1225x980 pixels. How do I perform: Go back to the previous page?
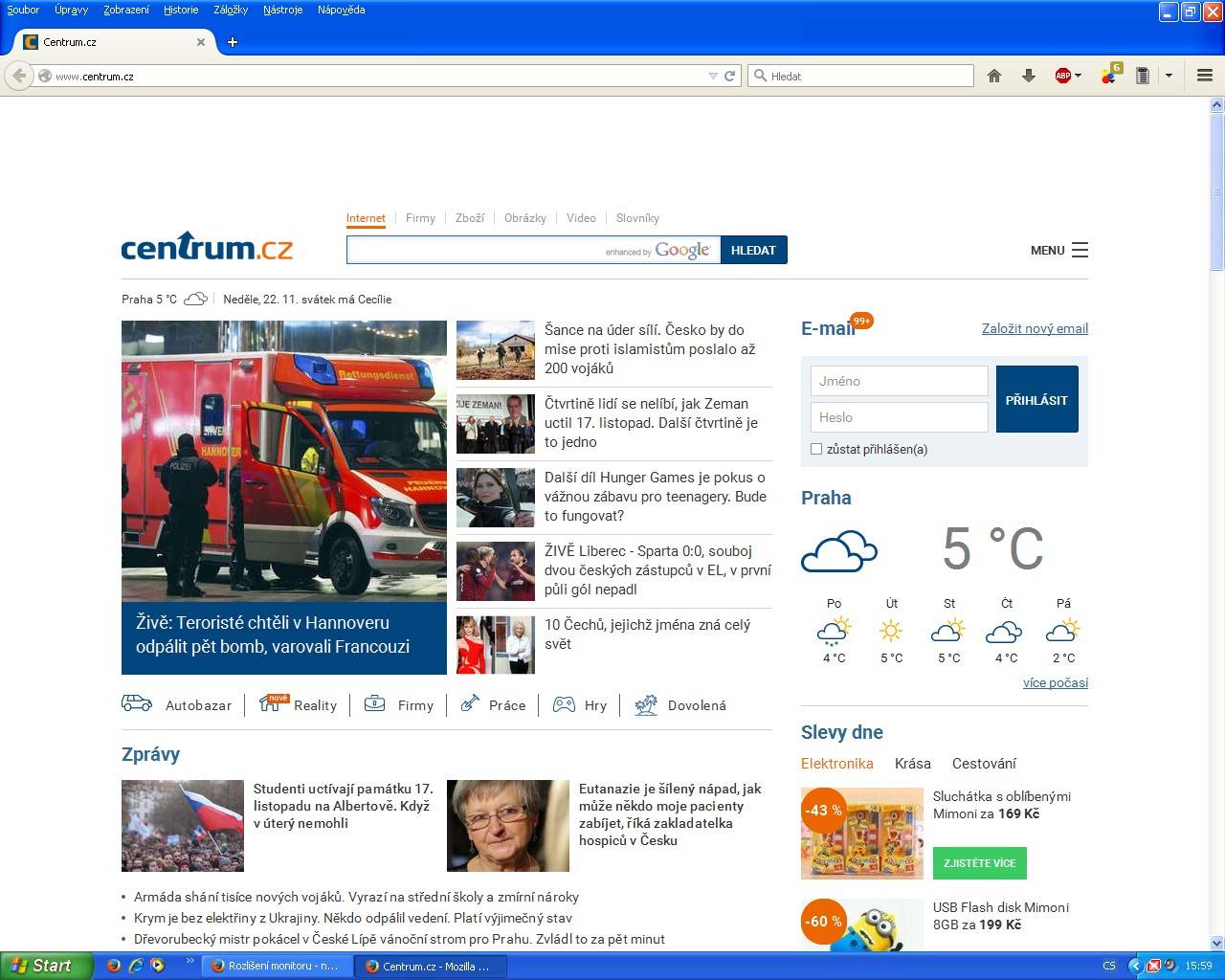coord(19,76)
